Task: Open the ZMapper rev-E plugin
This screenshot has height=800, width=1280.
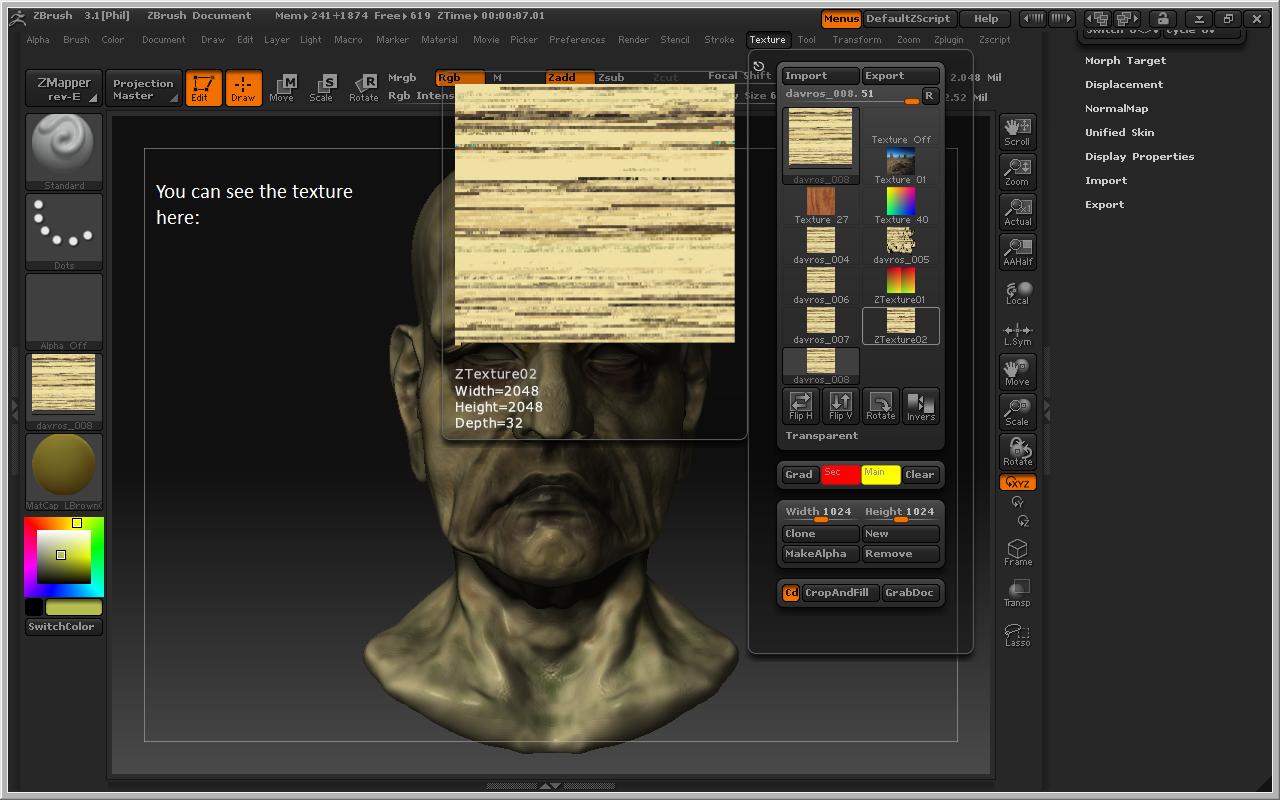Action: (x=64, y=89)
